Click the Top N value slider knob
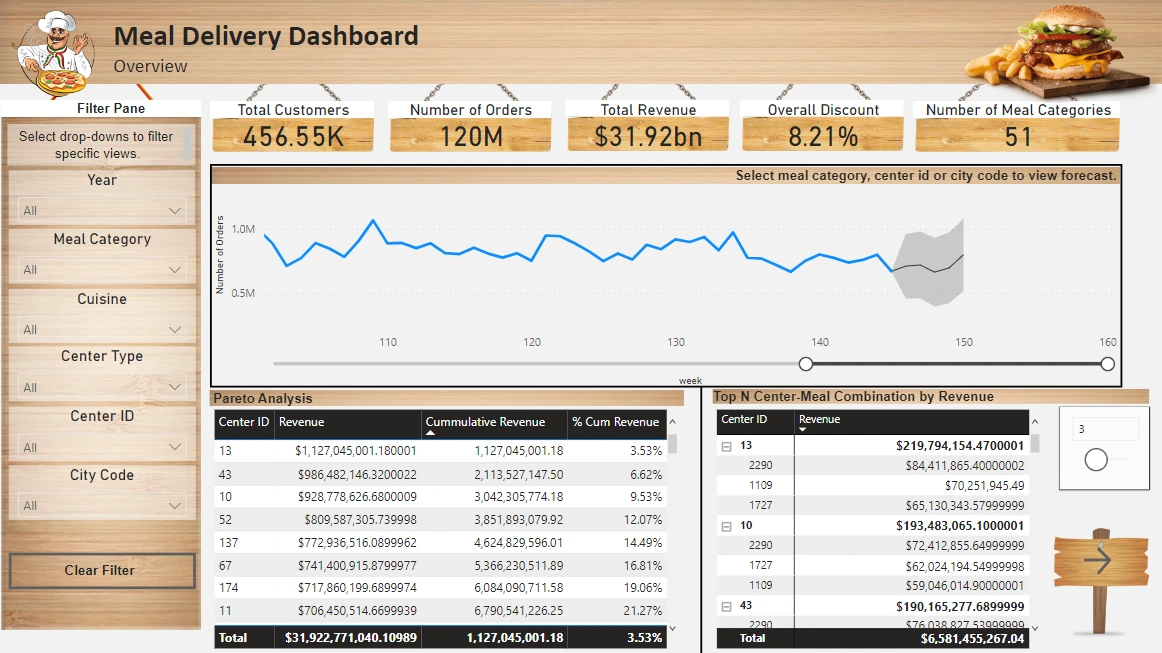 [1096, 460]
